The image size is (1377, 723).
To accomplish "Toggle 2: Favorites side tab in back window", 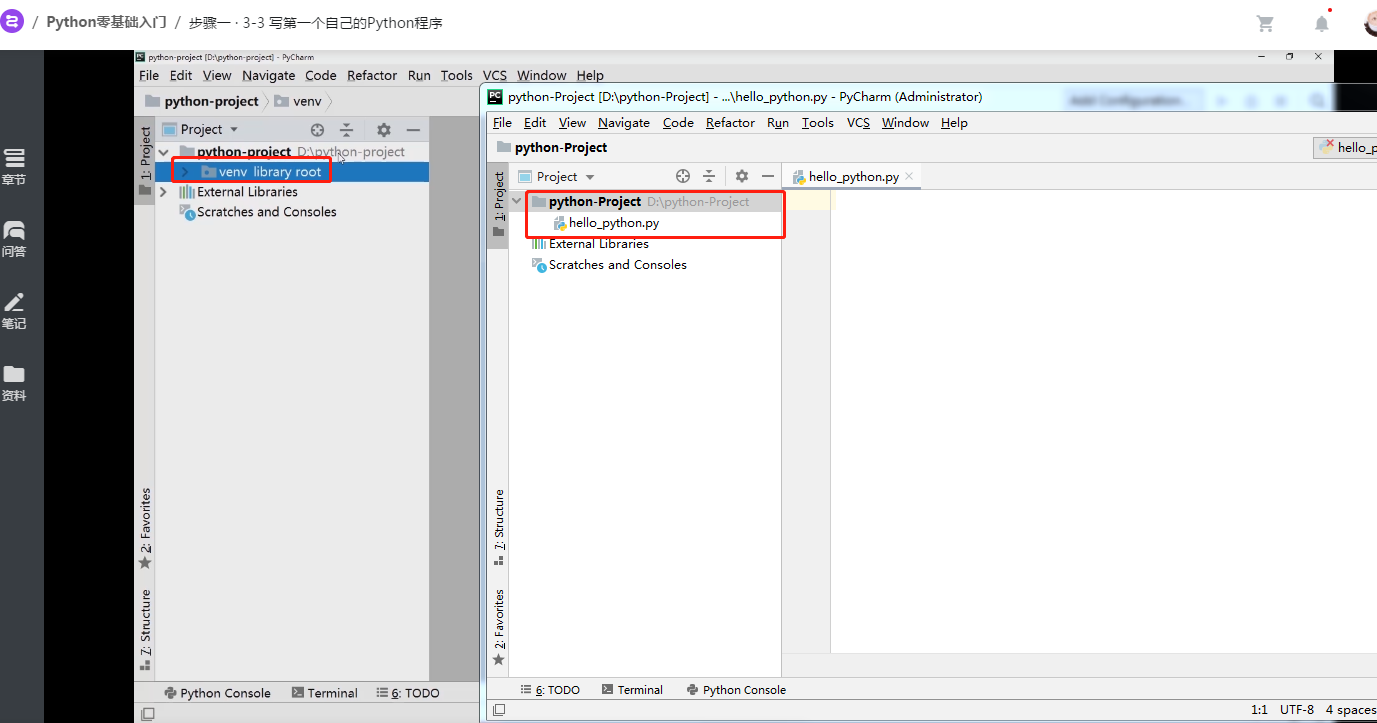I will coord(145,528).
